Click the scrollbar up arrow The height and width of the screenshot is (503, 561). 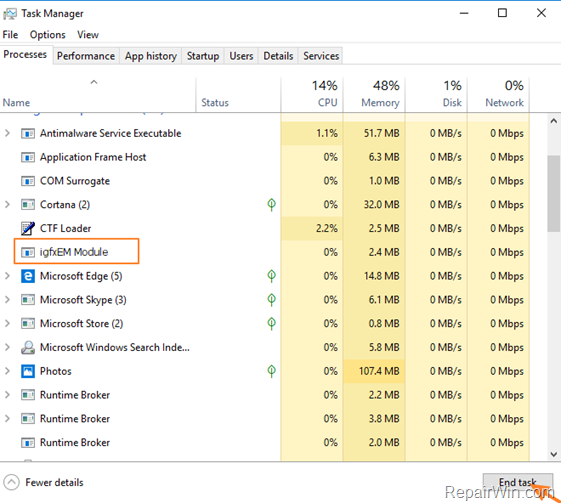554,121
